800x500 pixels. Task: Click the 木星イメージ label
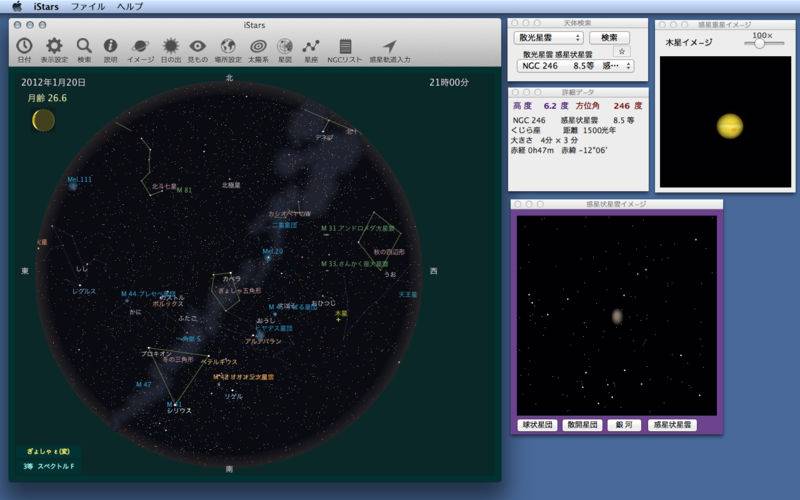click(x=689, y=42)
